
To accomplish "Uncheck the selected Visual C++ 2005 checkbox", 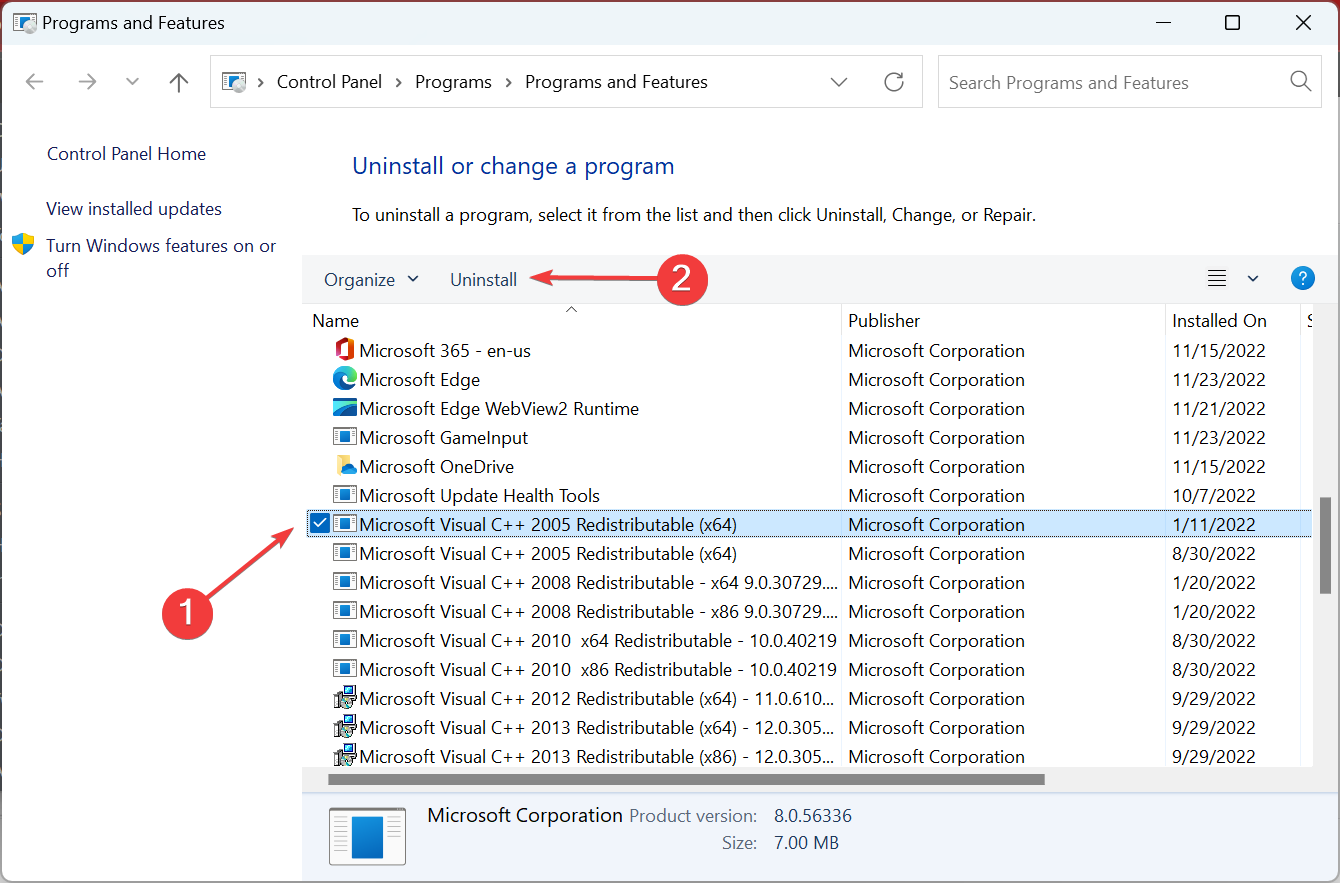I will tap(319, 524).
